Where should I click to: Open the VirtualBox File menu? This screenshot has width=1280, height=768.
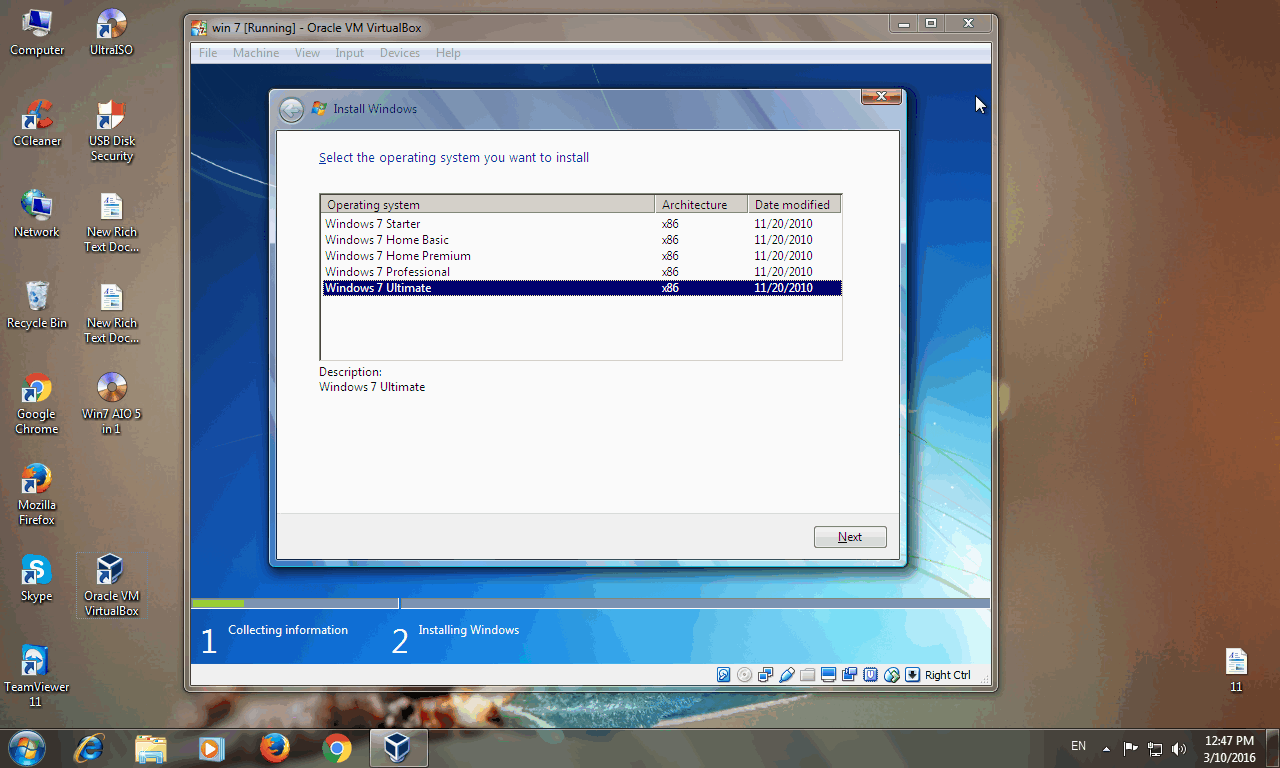pos(208,53)
